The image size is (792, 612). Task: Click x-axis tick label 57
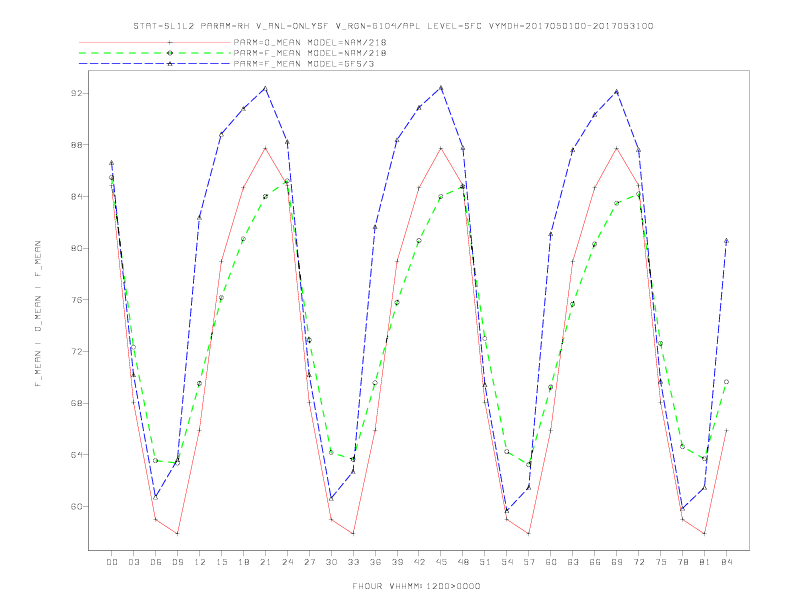pyautogui.click(x=529, y=562)
